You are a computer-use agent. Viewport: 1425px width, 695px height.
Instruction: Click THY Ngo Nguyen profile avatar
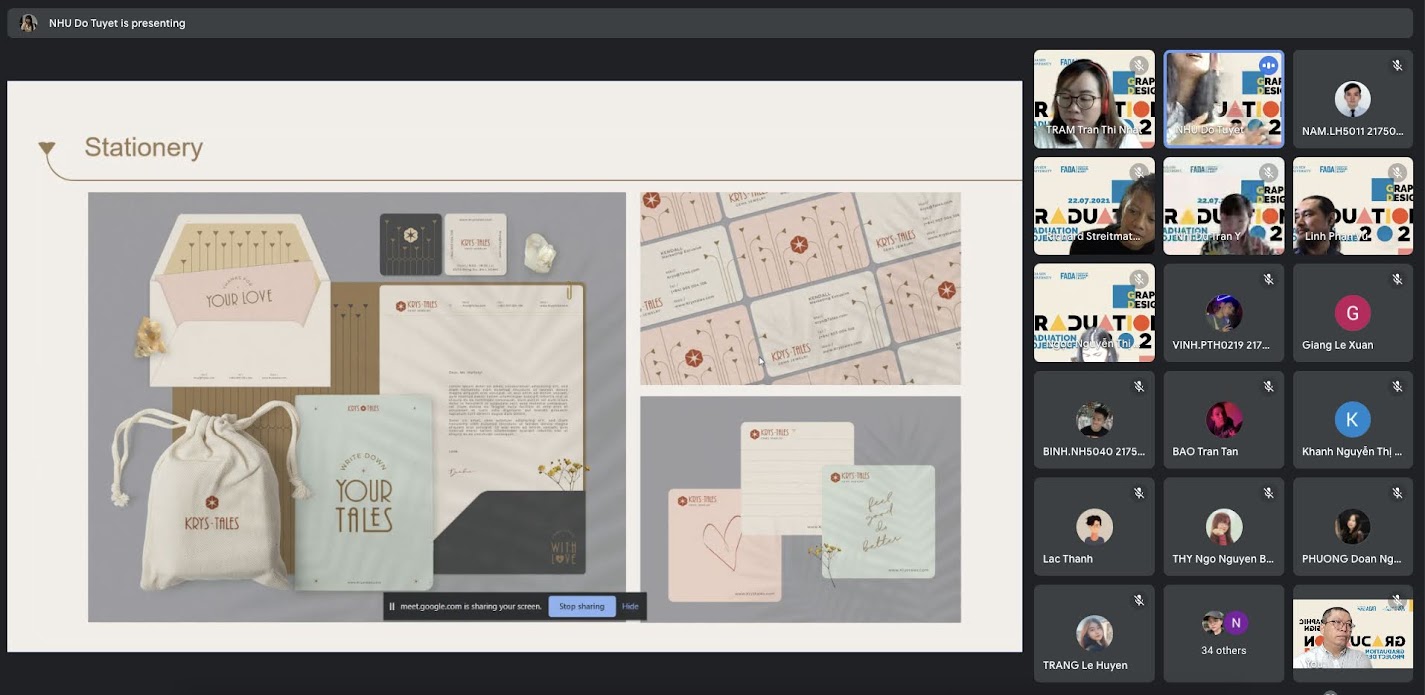[x=1224, y=527]
